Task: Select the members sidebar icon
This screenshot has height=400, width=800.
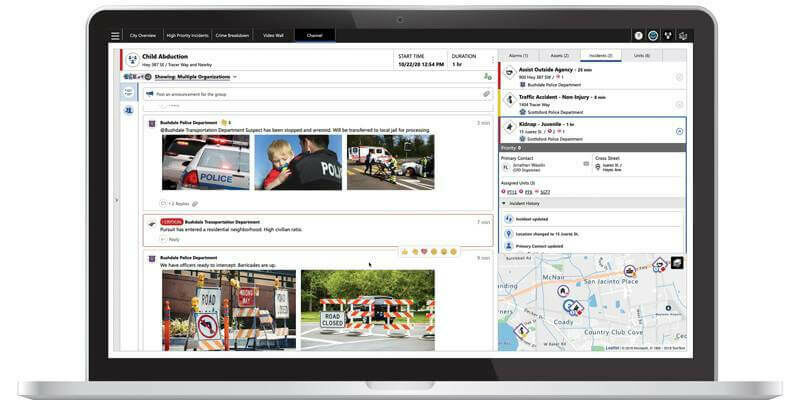Action: coord(129,110)
